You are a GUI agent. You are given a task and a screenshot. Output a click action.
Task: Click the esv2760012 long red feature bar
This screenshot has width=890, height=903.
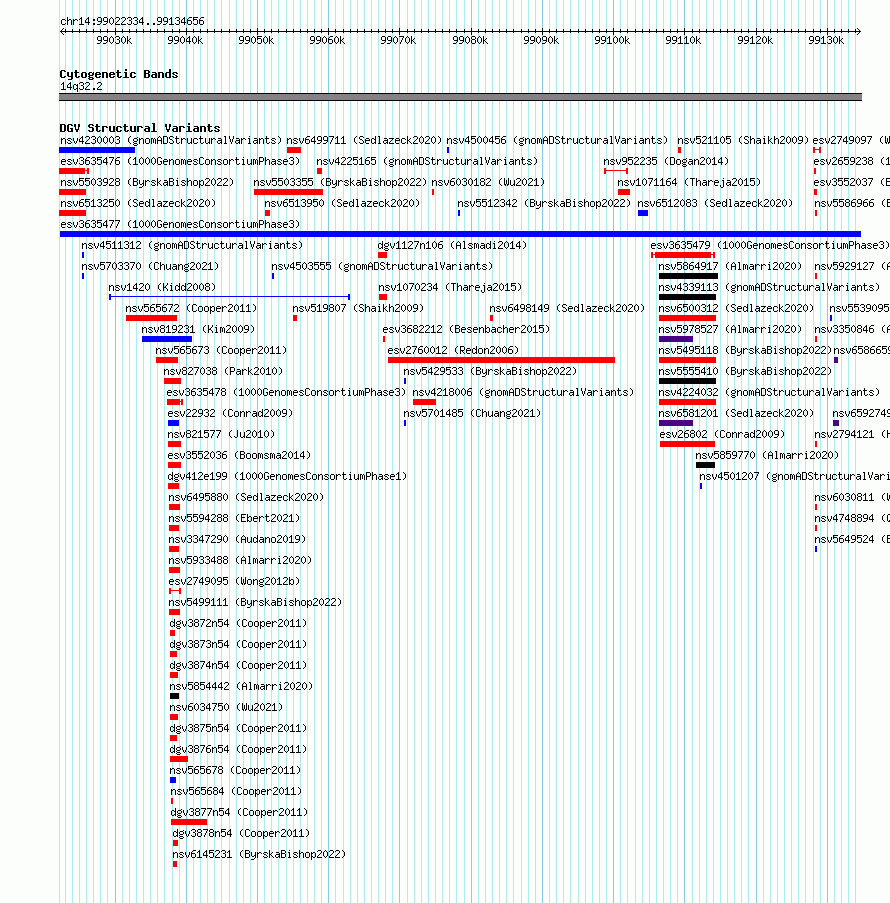[x=501, y=360]
